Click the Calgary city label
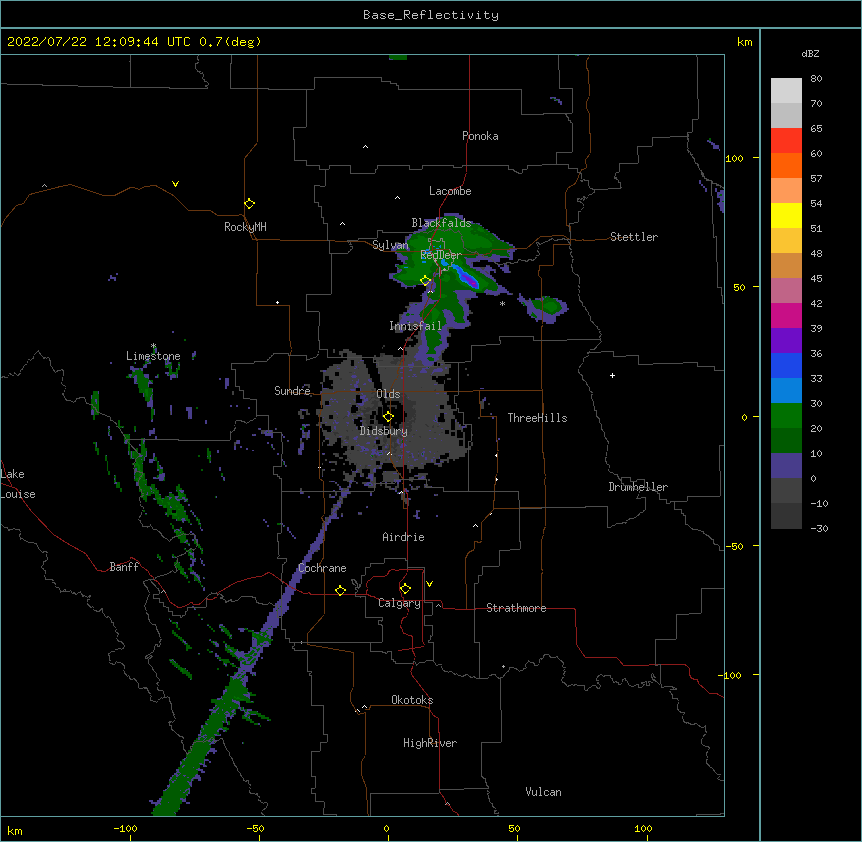 coord(399,603)
